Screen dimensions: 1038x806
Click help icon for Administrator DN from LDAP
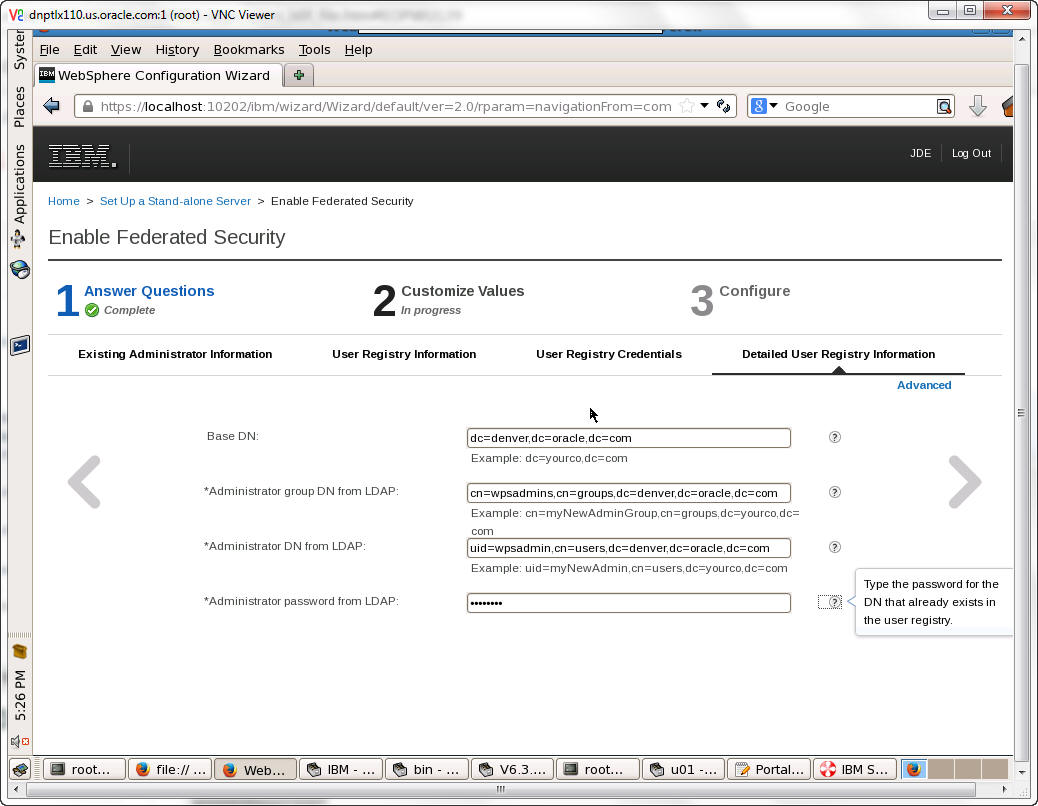point(835,547)
